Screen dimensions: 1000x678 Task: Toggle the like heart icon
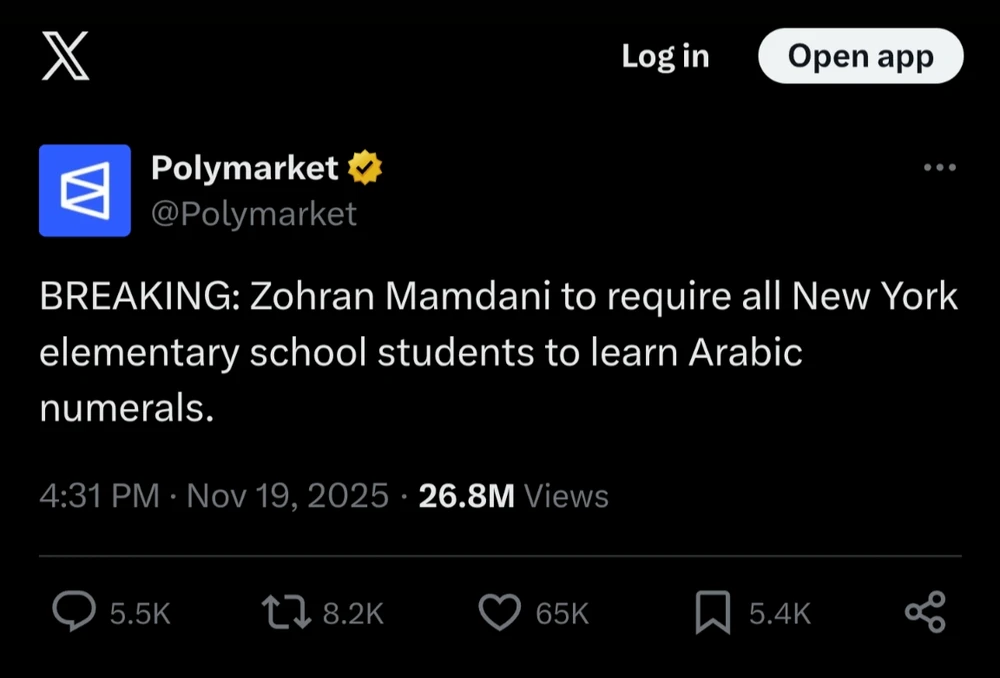(500, 612)
